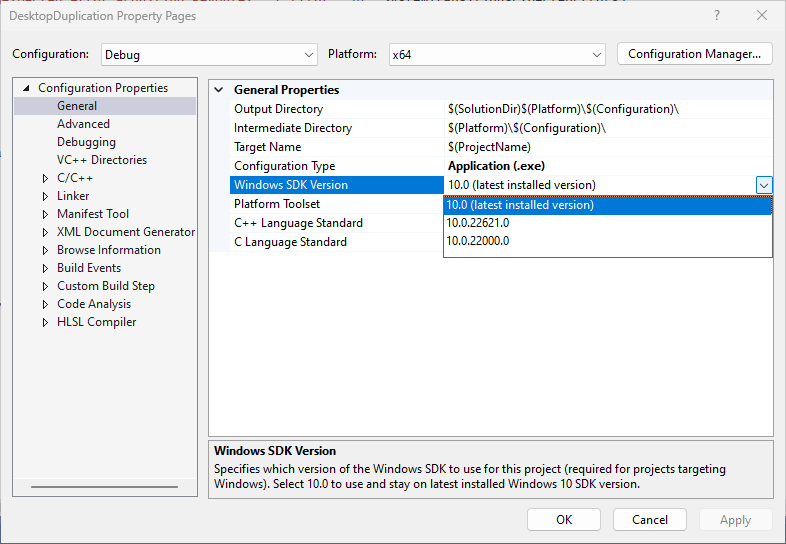This screenshot has width=786, height=544.
Task: Select the HLSL Compiler tree item
Action: [96, 322]
